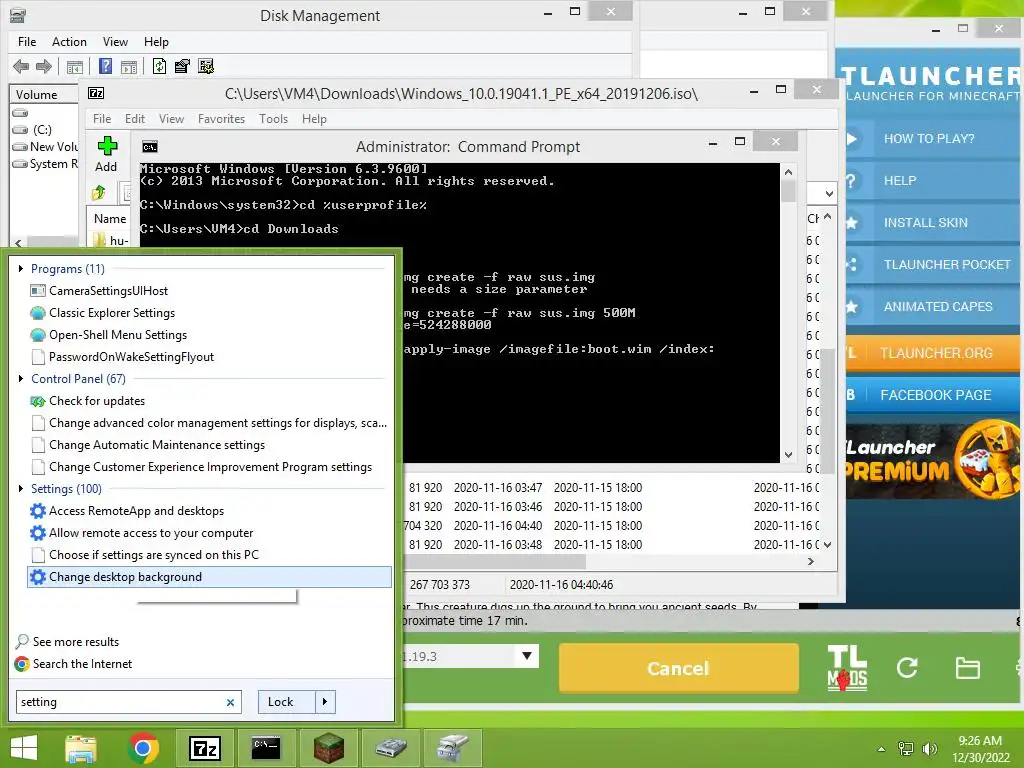
Task: Open the Properties icon in Disk Management toolbar
Action: tap(182, 66)
